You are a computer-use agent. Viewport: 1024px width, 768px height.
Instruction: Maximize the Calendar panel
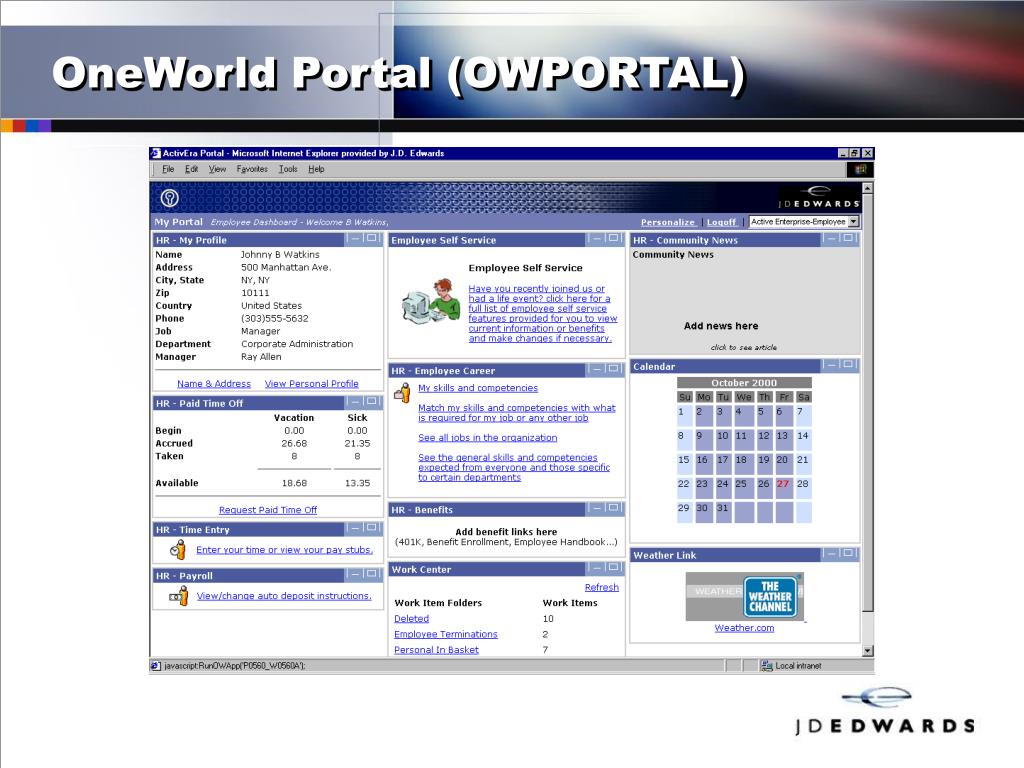848,364
